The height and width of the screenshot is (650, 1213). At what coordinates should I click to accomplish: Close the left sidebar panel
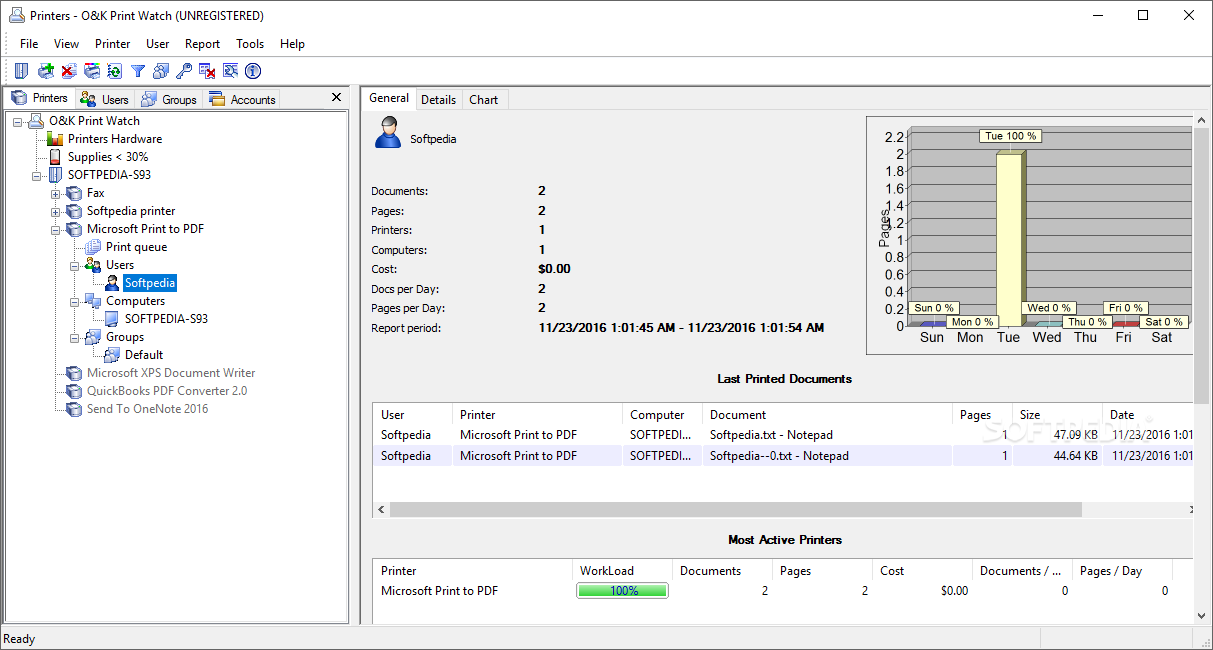pos(337,97)
